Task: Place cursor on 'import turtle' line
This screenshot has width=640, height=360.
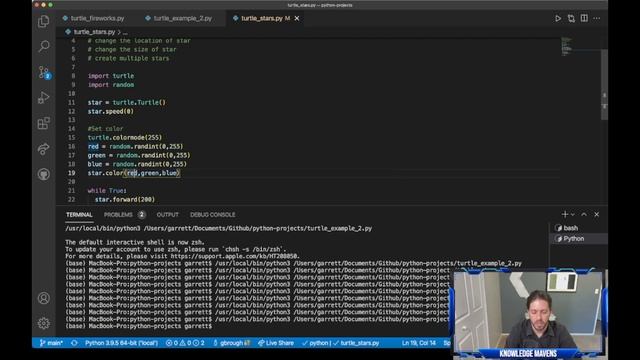Action: point(111,76)
